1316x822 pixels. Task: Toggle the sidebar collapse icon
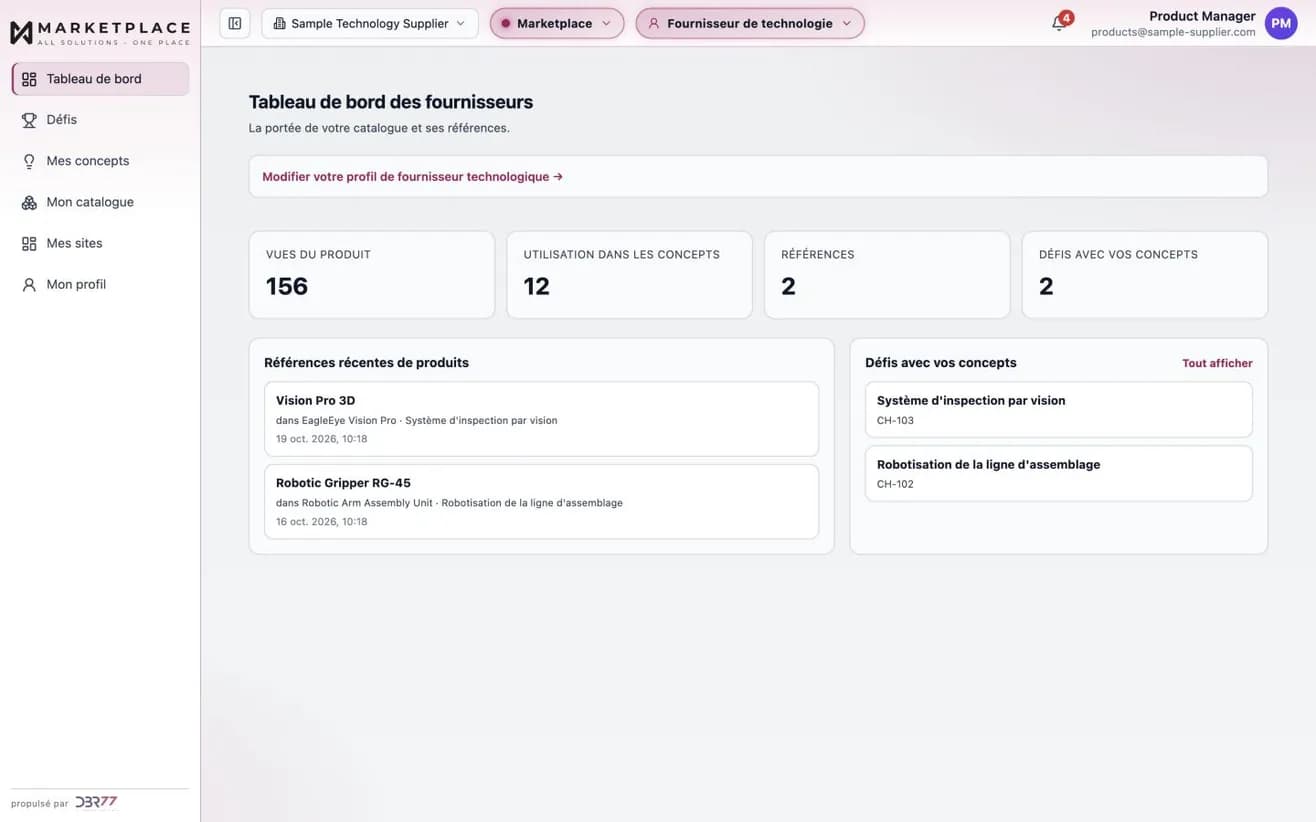pyautogui.click(x=235, y=23)
